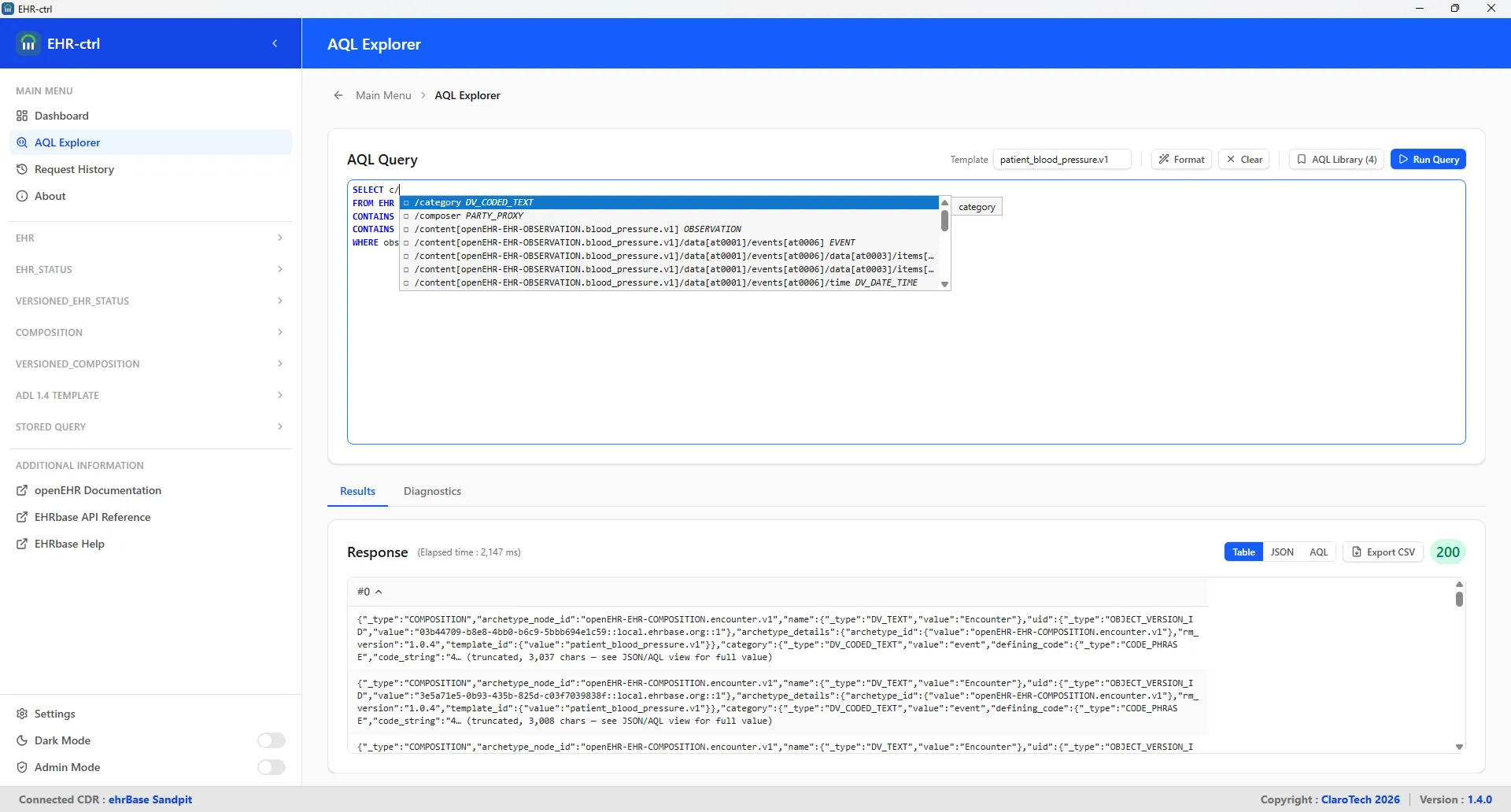Expand the EHR menu section

(x=150, y=238)
